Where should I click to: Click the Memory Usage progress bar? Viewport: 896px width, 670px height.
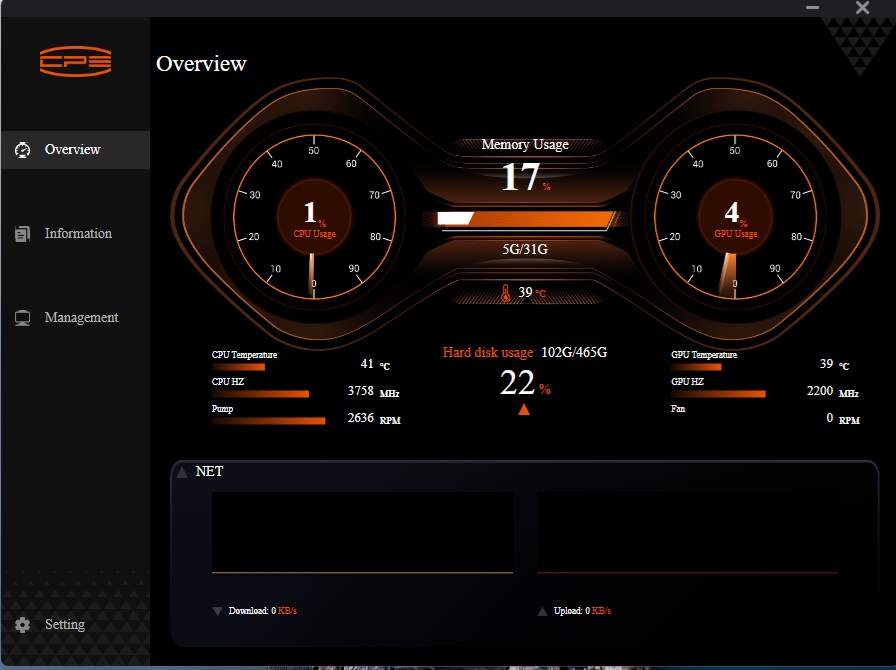(525, 220)
